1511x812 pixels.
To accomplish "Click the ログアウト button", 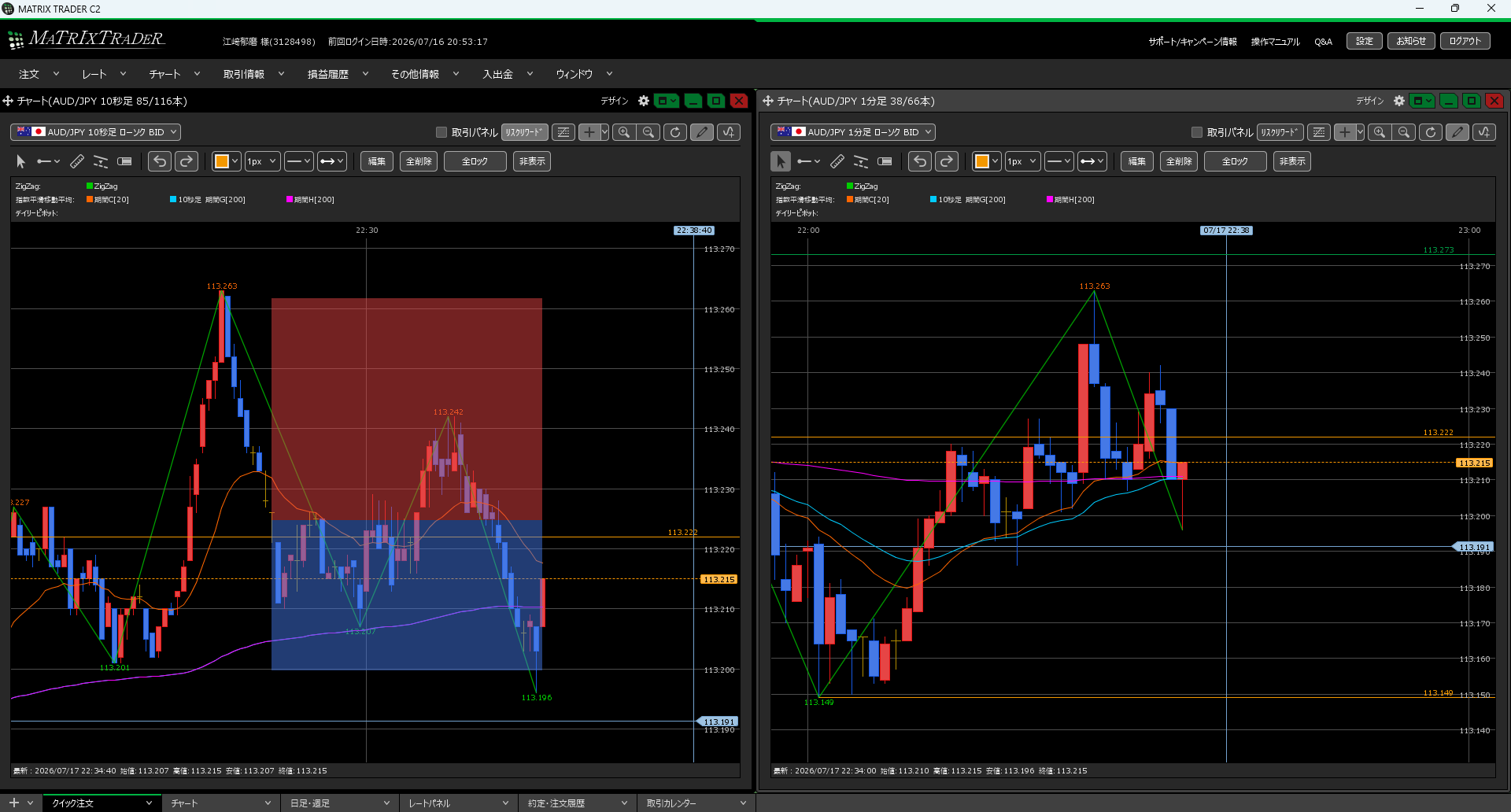I will click(x=1465, y=41).
